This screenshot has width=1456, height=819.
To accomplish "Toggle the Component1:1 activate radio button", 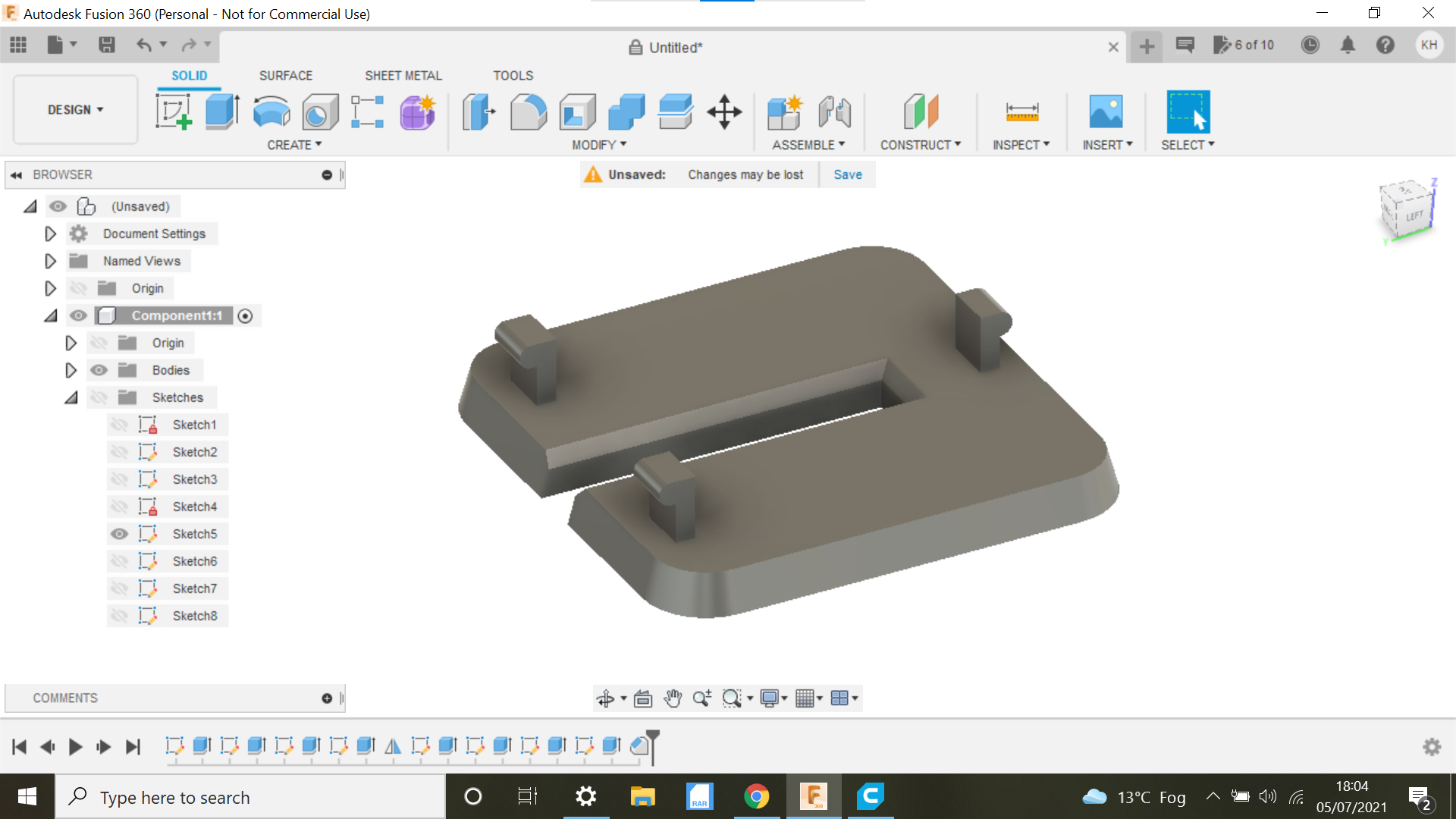I will pyautogui.click(x=245, y=316).
